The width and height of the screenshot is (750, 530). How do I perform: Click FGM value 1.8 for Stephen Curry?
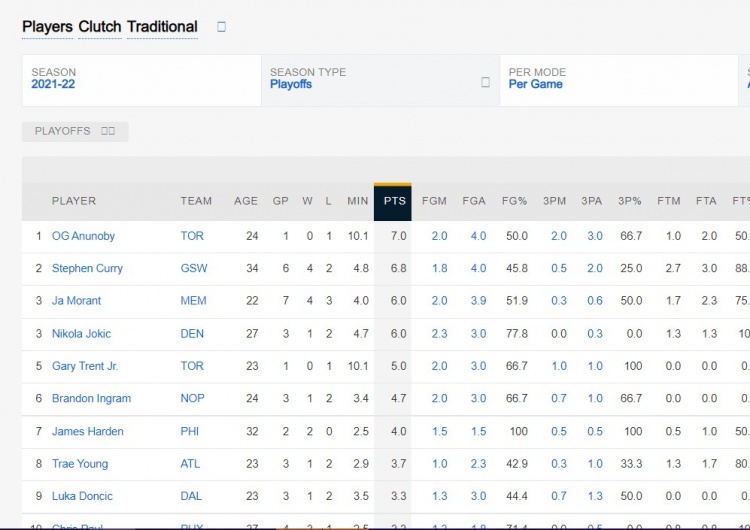(439, 268)
